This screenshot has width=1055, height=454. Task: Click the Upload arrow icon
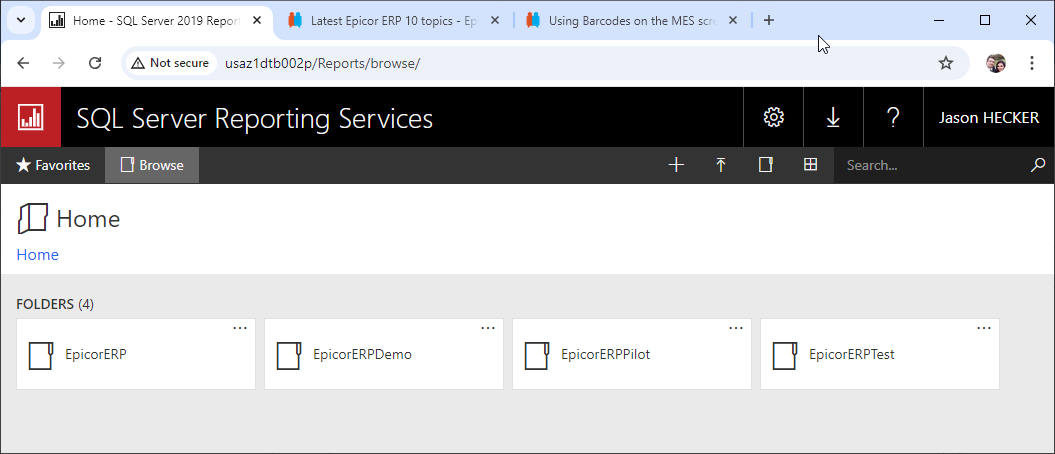click(x=721, y=165)
